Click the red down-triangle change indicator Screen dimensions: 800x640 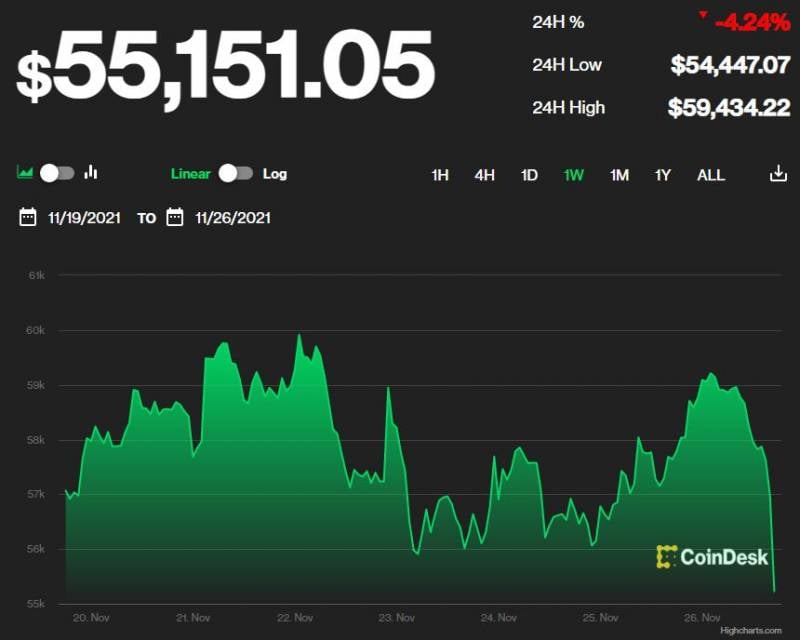703,15
